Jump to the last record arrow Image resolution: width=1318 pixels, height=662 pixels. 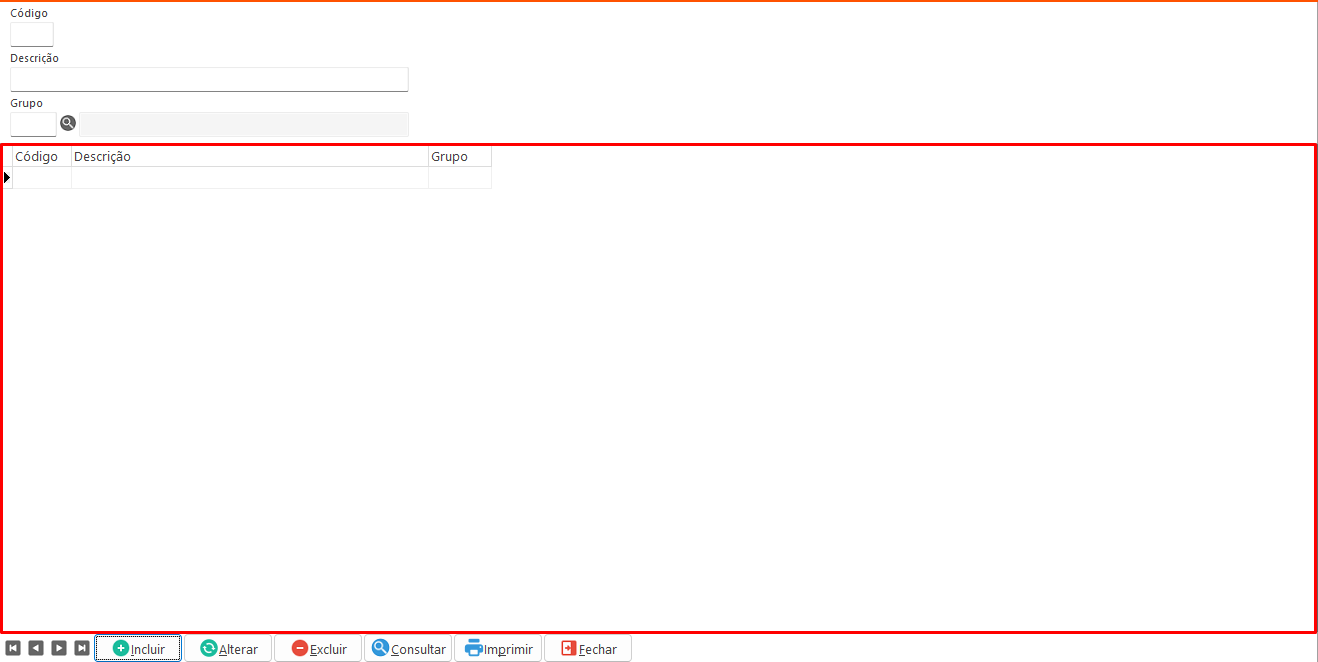[x=82, y=648]
